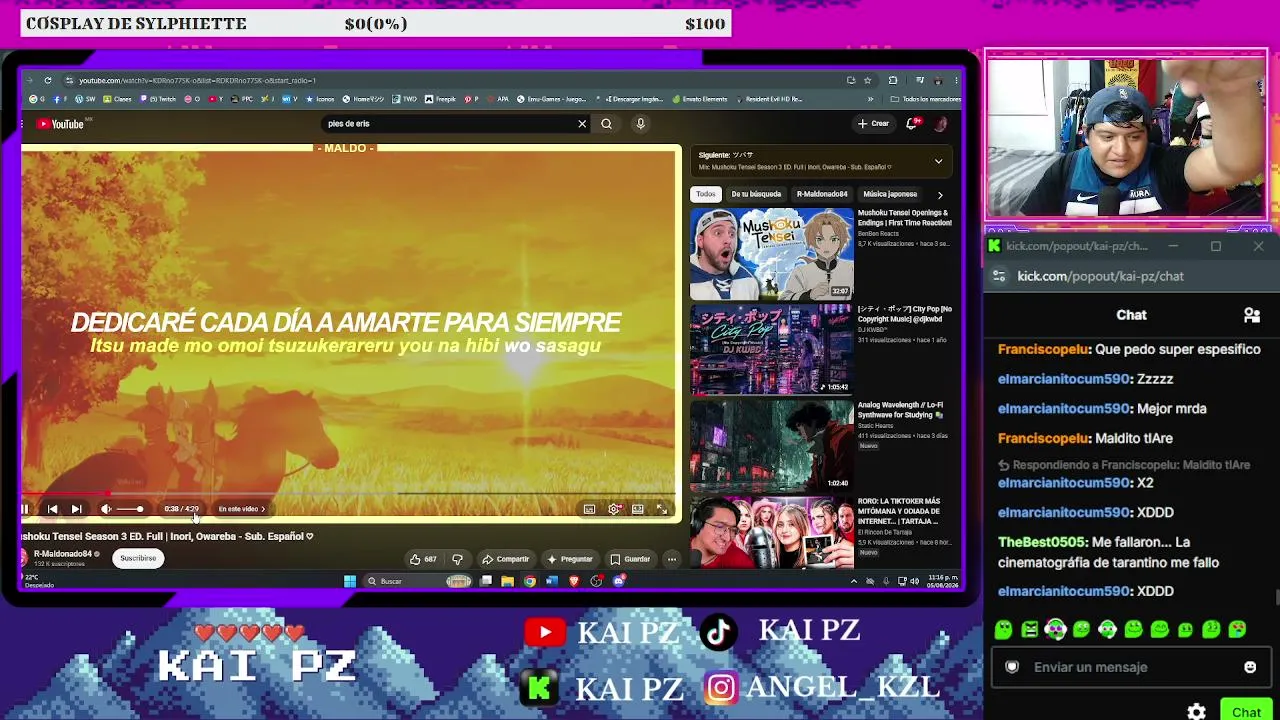Image resolution: width=1280 pixels, height=720 pixels.
Task: Select the 'De tu búsqueda' filter chip
Action: tap(756, 194)
